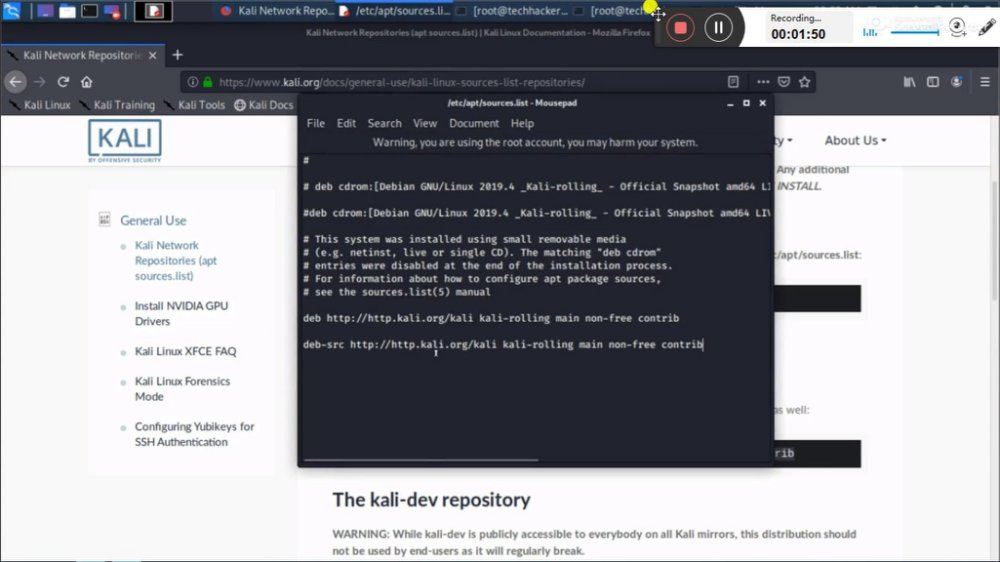Open the Firefox hamburger menu

[985, 82]
